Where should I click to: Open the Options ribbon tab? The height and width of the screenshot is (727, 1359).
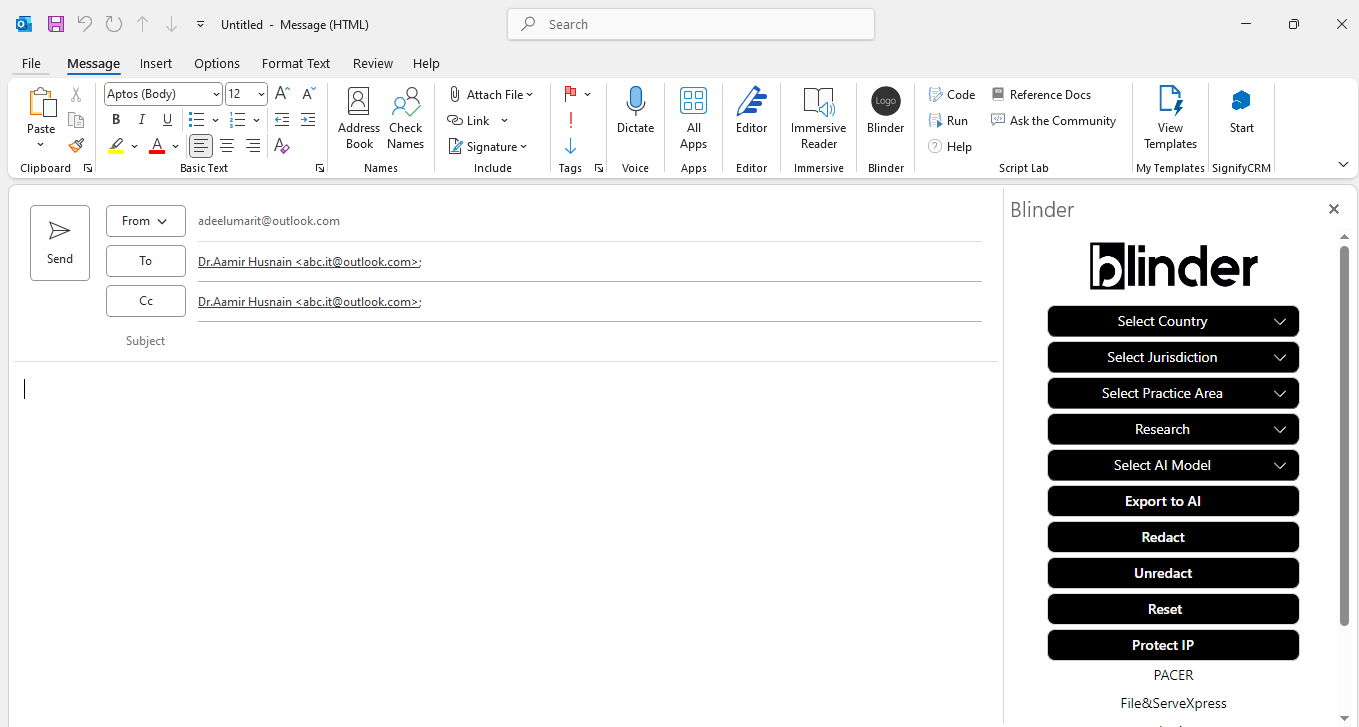coord(217,63)
